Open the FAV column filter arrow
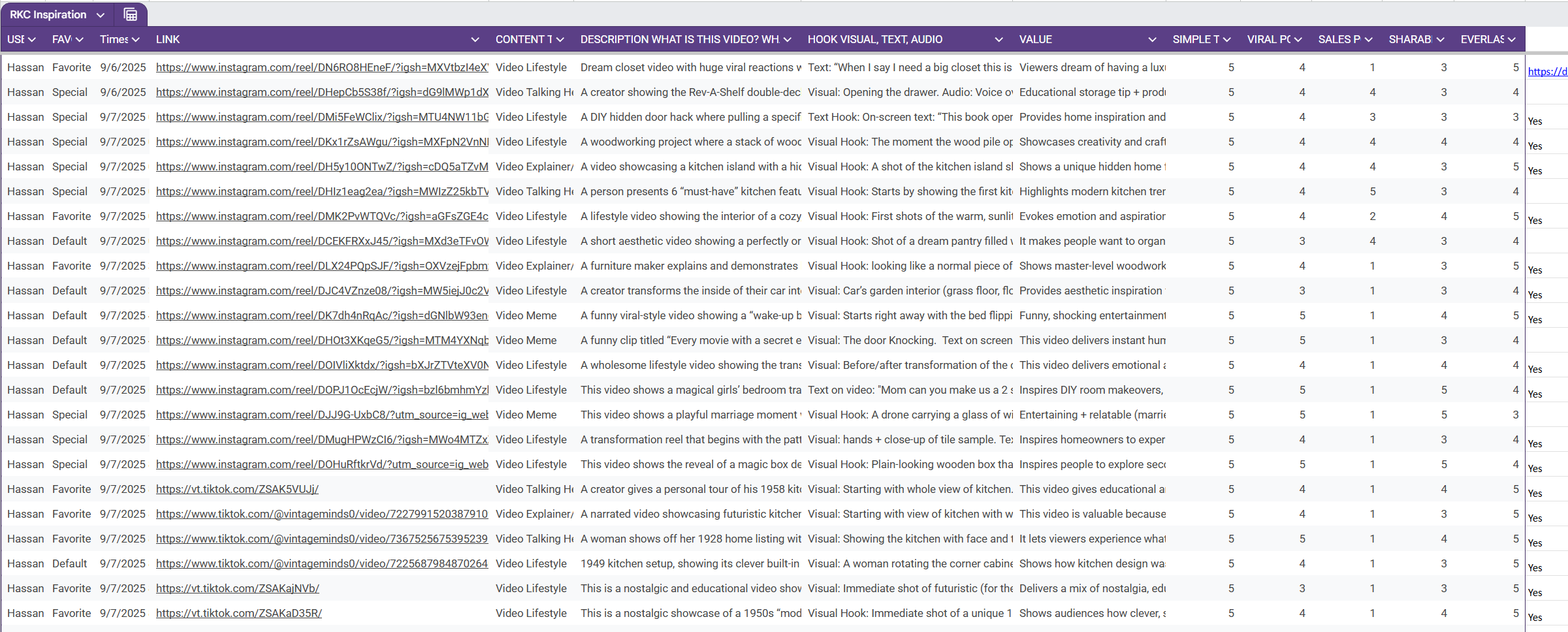1568x632 pixels. (80, 40)
